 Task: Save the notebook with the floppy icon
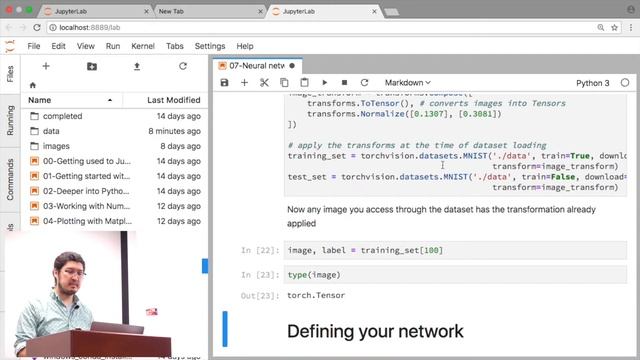click(x=224, y=83)
